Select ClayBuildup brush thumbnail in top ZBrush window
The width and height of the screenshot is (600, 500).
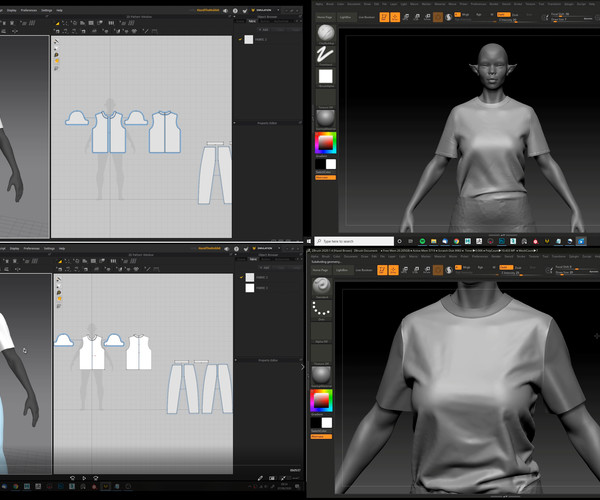[x=326, y=33]
